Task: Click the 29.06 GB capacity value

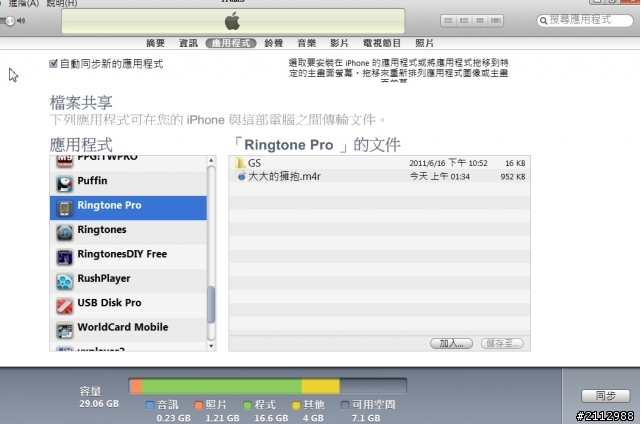Action: pos(99,404)
